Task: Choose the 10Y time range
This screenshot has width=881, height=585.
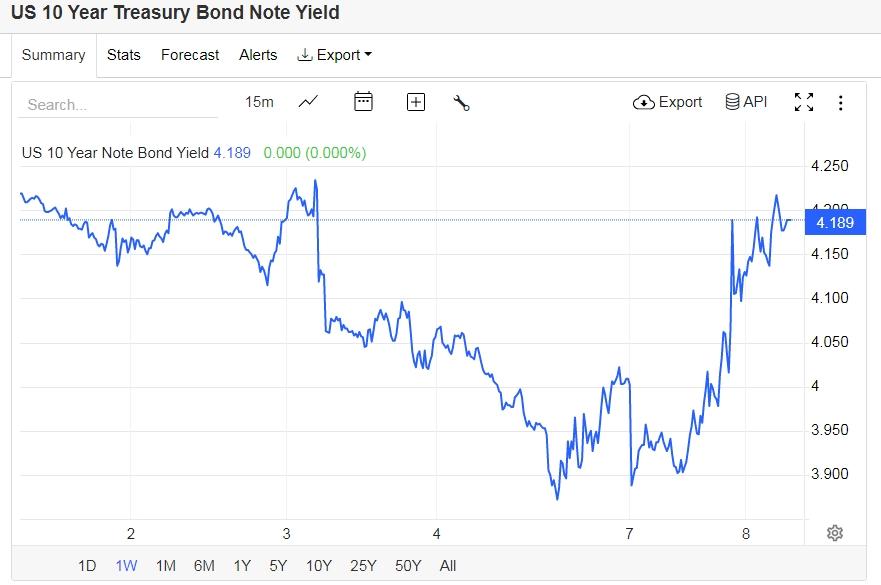Action: (x=318, y=566)
